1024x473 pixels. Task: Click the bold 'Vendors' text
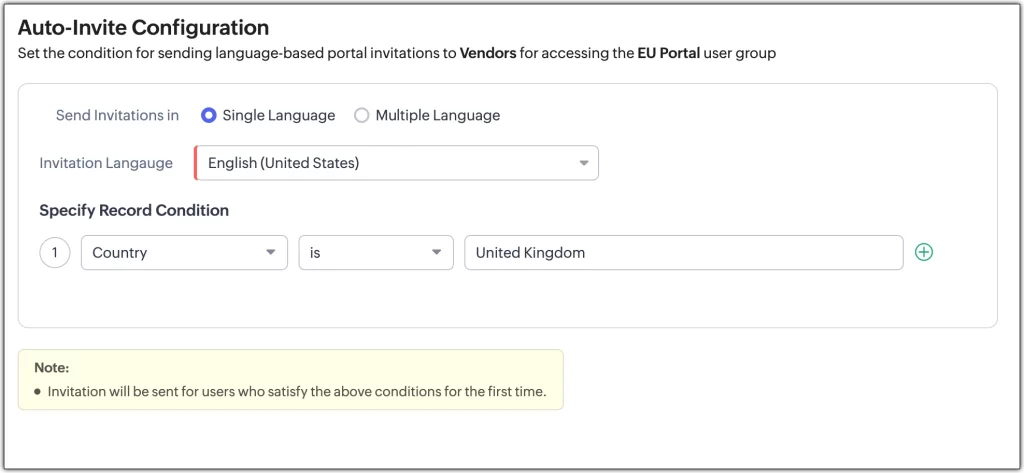pyautogui.click(x=488, y=53)
